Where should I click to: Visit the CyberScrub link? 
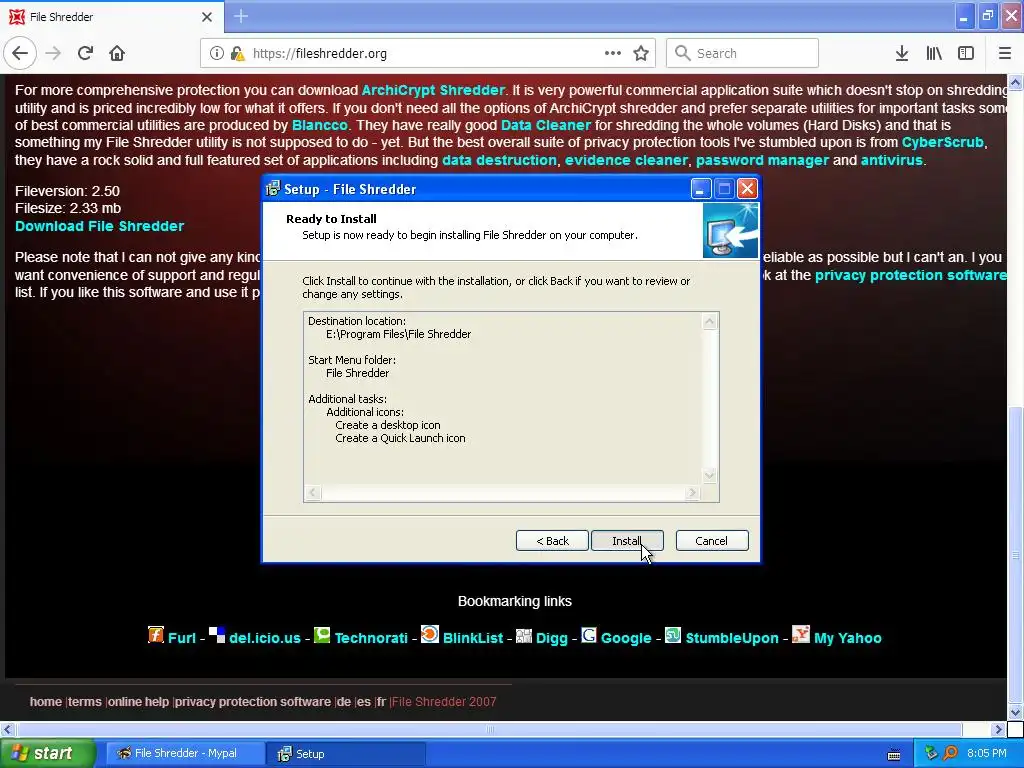click(x=942, y=142)
